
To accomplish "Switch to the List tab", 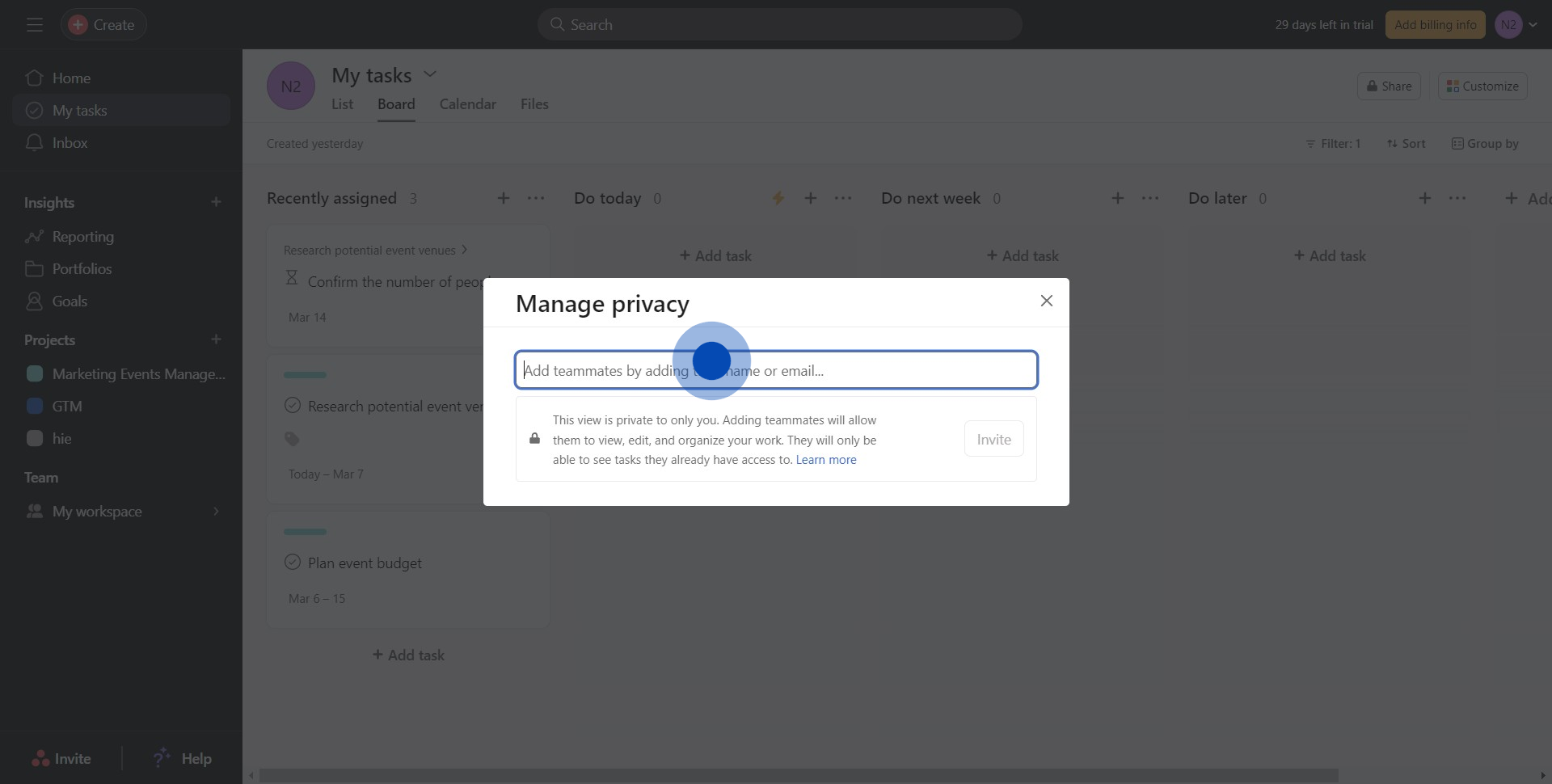I will click(x=342, y=104).
